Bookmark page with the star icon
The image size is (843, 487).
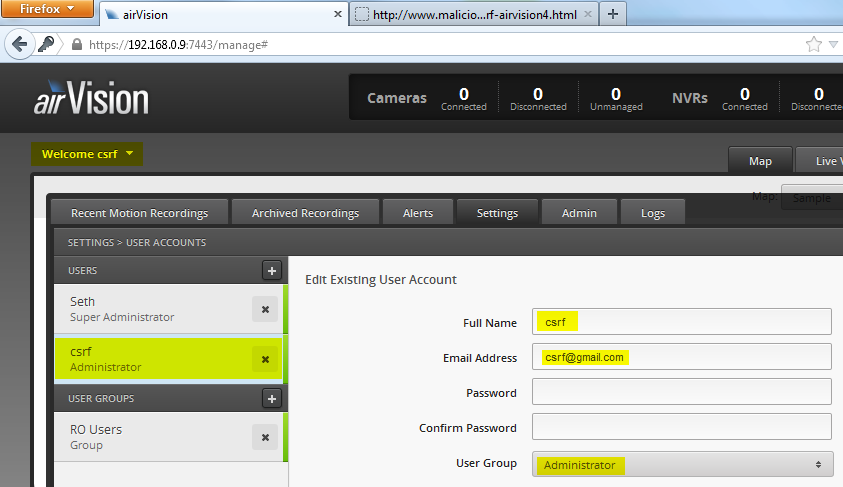pyautogui.click(x=813, y=44)
